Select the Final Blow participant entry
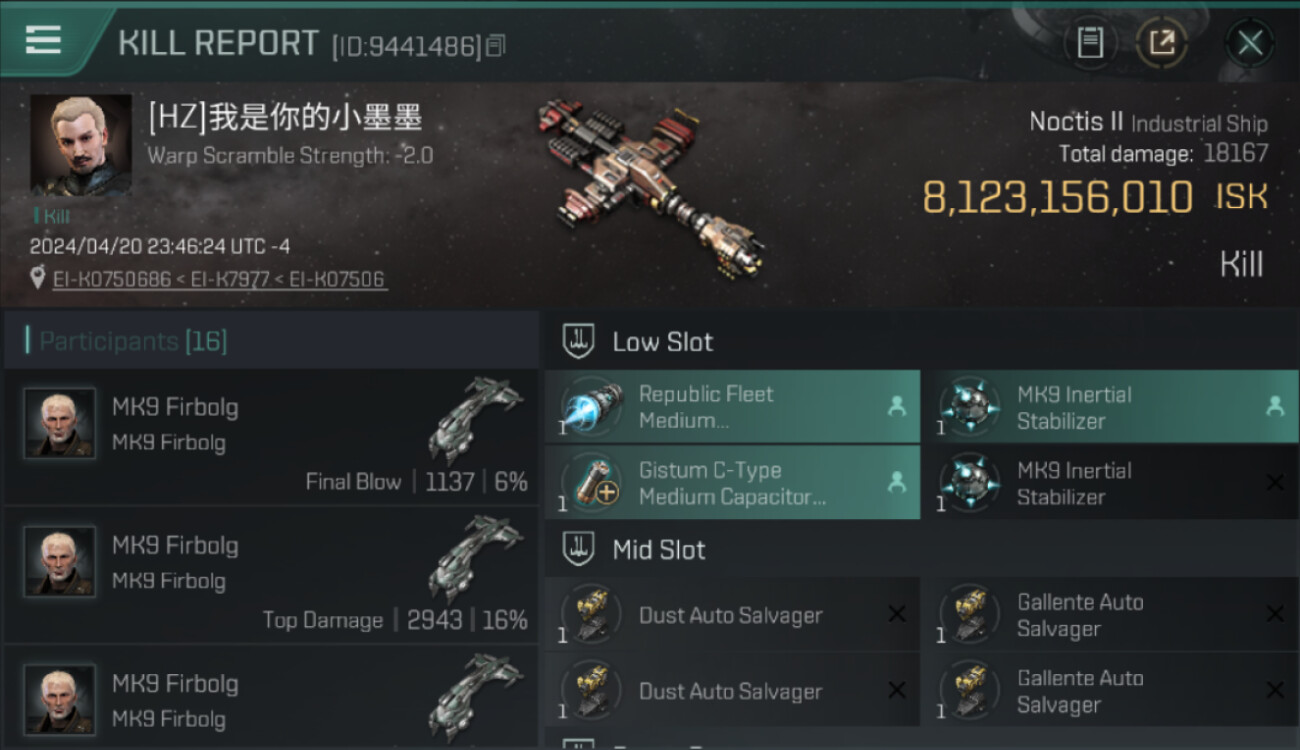The image size is (1300, 750). [x=271, y=437]
